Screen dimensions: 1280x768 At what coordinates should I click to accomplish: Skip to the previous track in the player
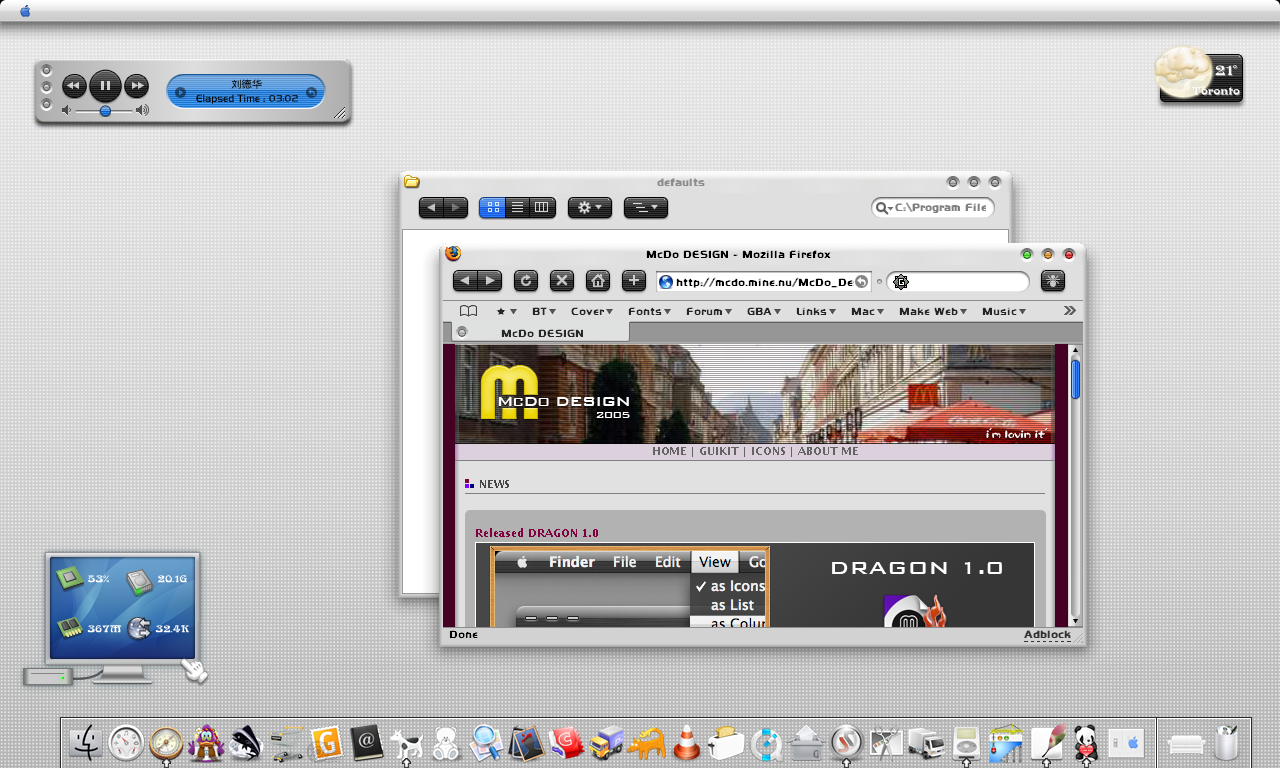coord(74,86)
